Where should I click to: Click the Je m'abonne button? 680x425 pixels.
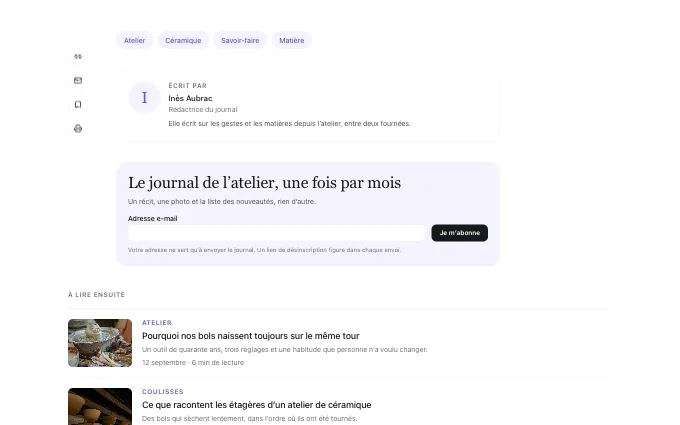[459, 233]
